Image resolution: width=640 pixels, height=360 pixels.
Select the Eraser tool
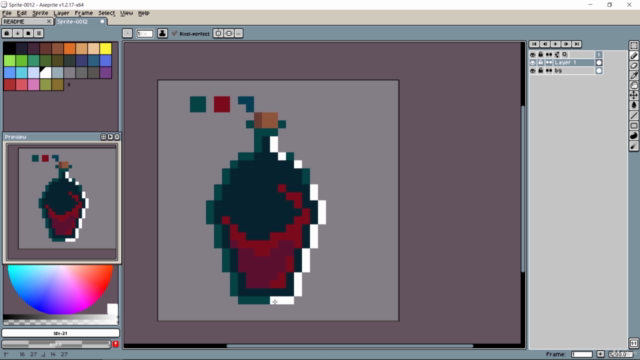point(633,65)
